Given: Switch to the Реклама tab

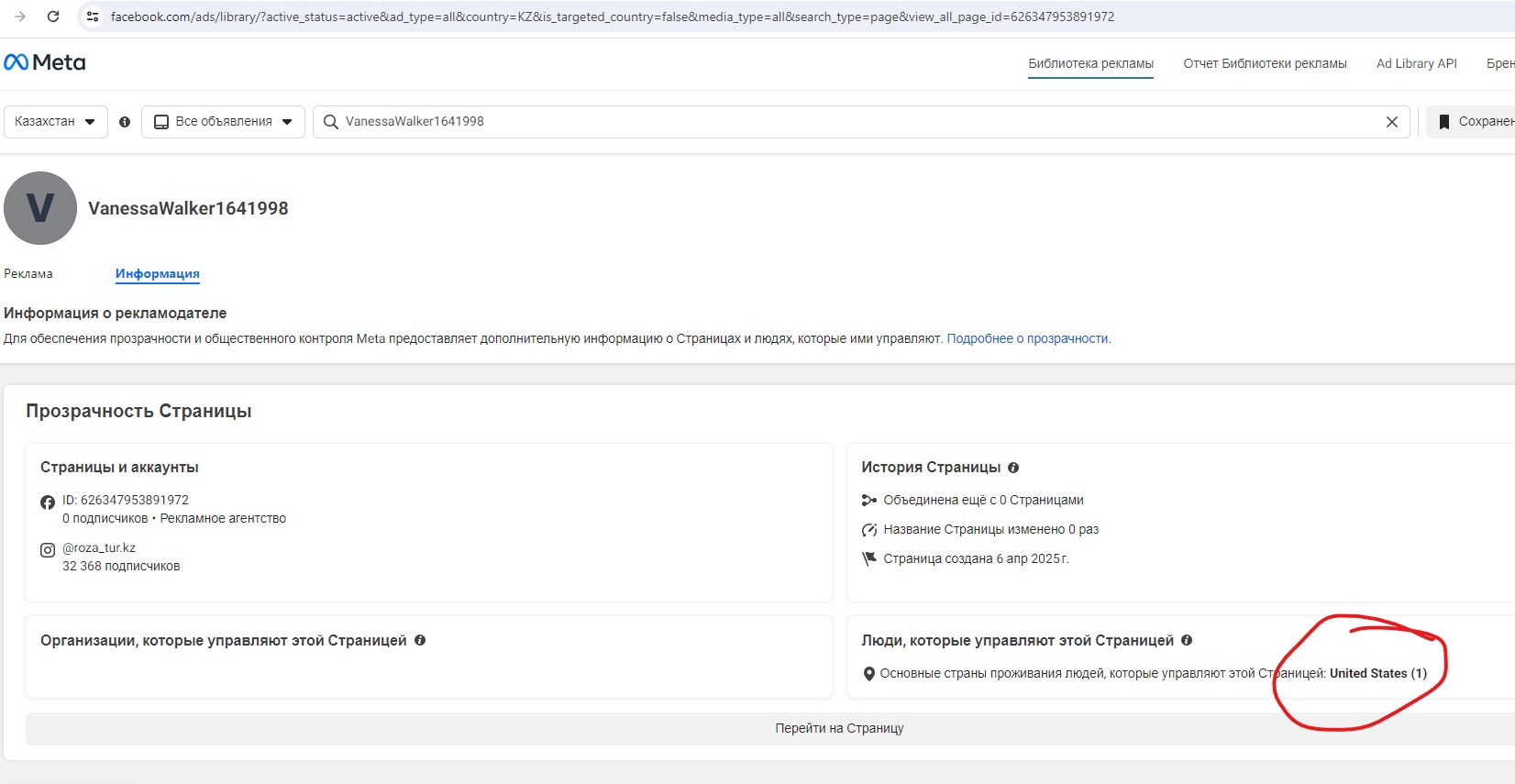Looking at the screenshot, I should 28,273.
